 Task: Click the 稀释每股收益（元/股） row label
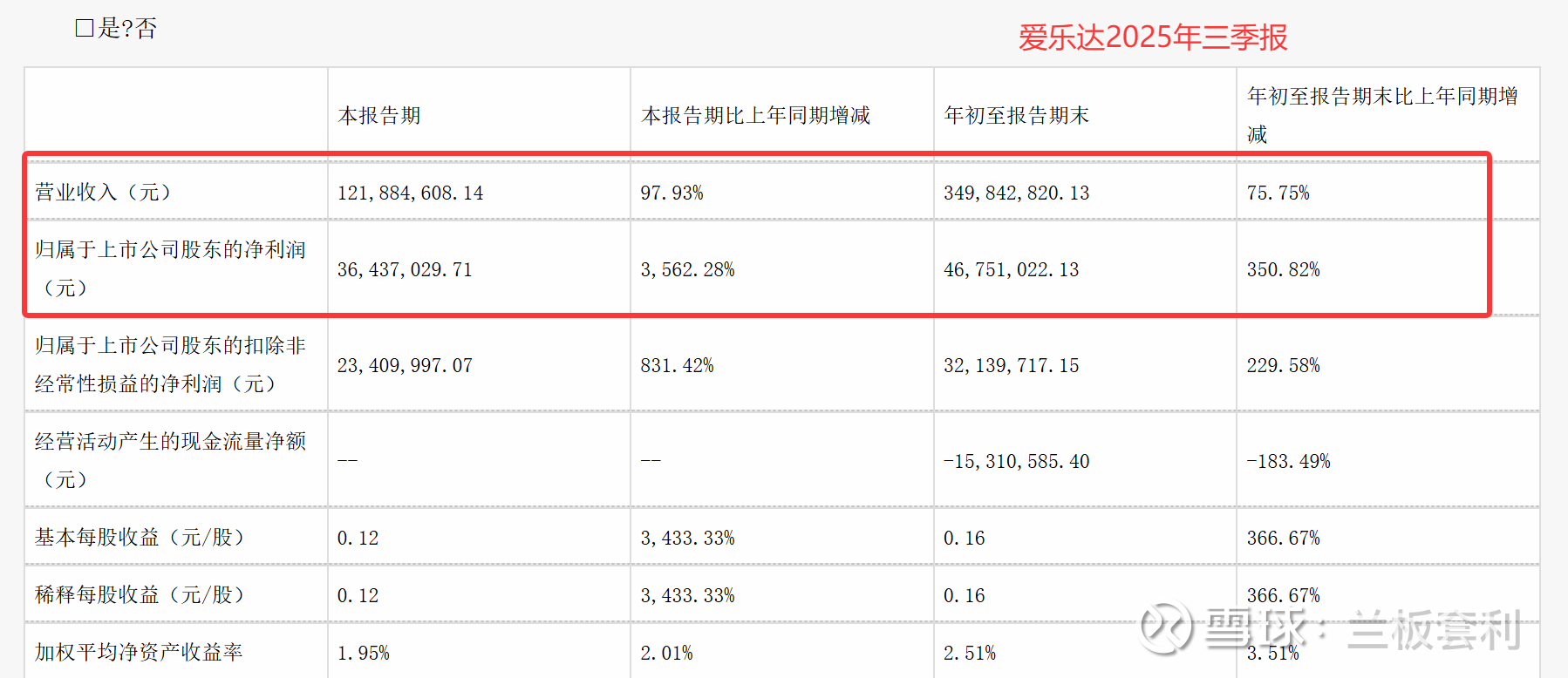coord(140,595)
